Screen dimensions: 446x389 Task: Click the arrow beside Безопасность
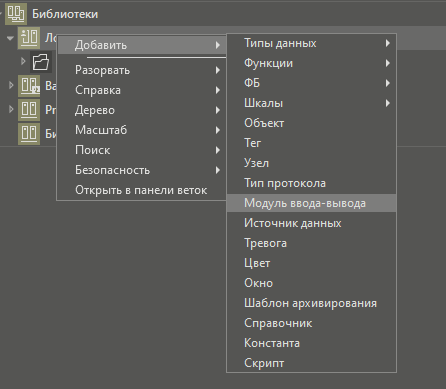click(x=217, y=170)
